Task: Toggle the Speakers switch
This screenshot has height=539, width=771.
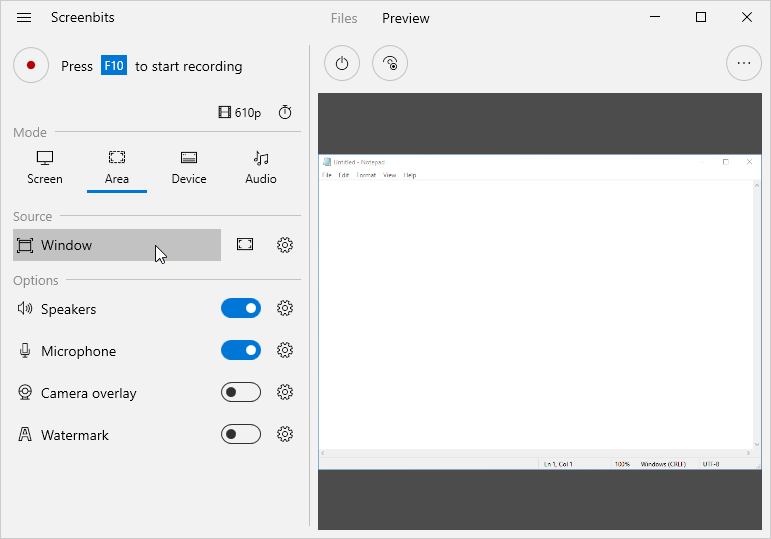Action: point(241,308)
